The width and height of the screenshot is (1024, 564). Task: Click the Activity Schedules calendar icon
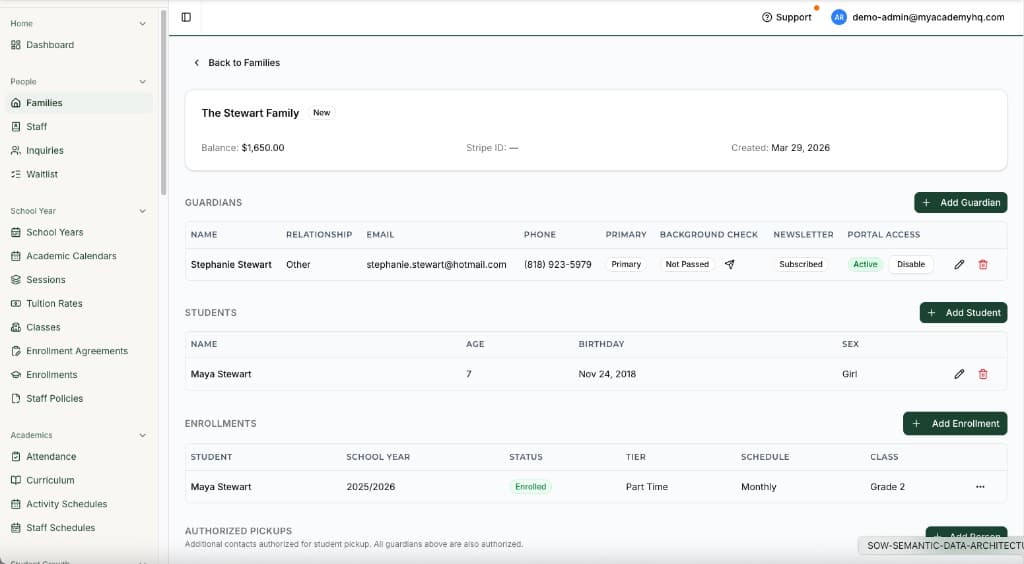16,504
